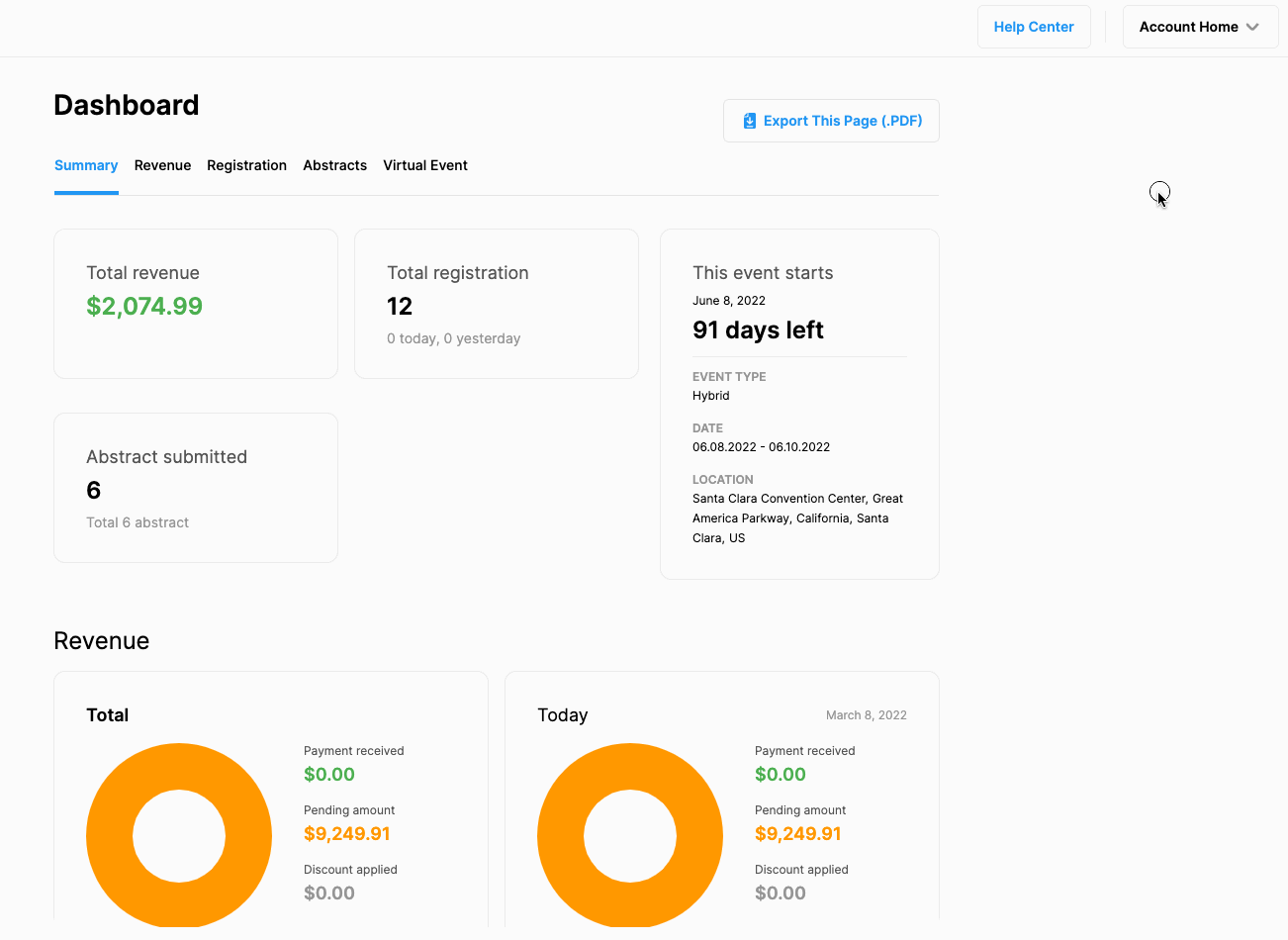Click the Abstract submitted card

195,488
